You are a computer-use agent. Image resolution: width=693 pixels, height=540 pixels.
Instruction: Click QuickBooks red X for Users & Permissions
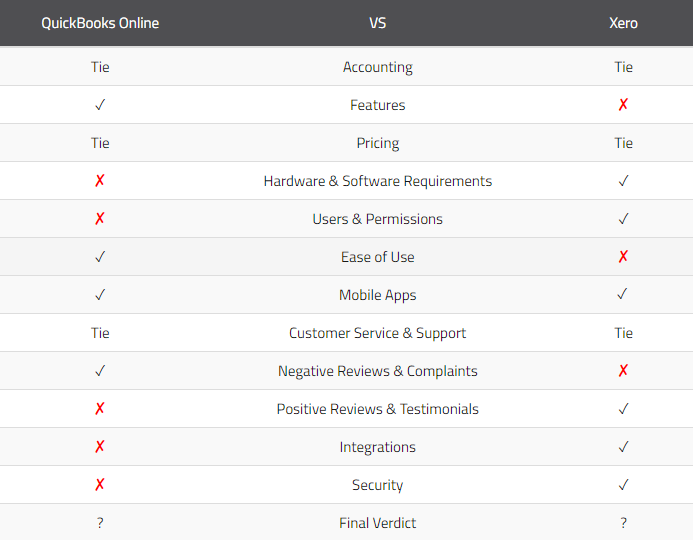[x=100, y=218]
